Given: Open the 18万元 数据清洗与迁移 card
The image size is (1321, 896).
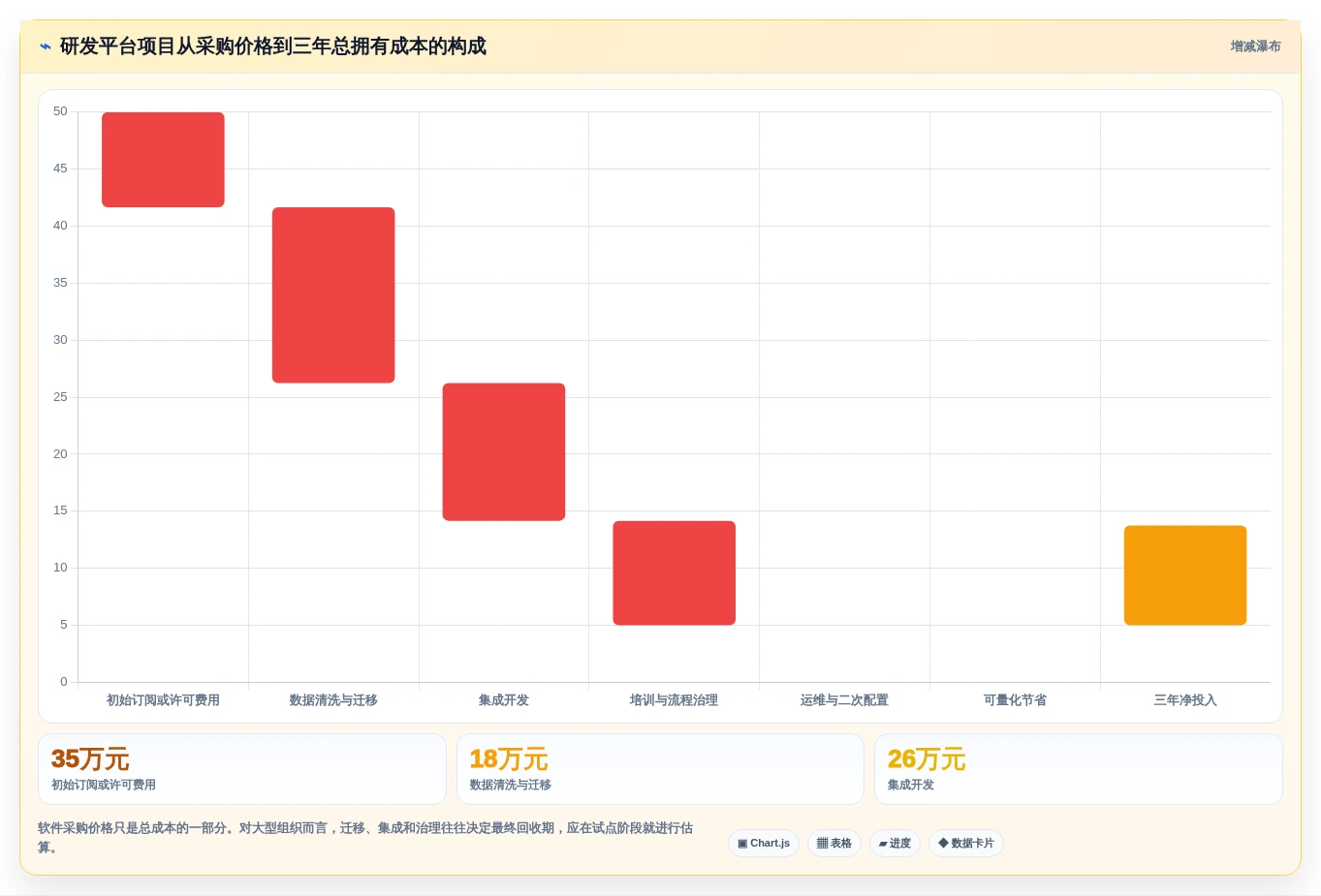Looking at the screenshot, I should click(x=660, y=769).
